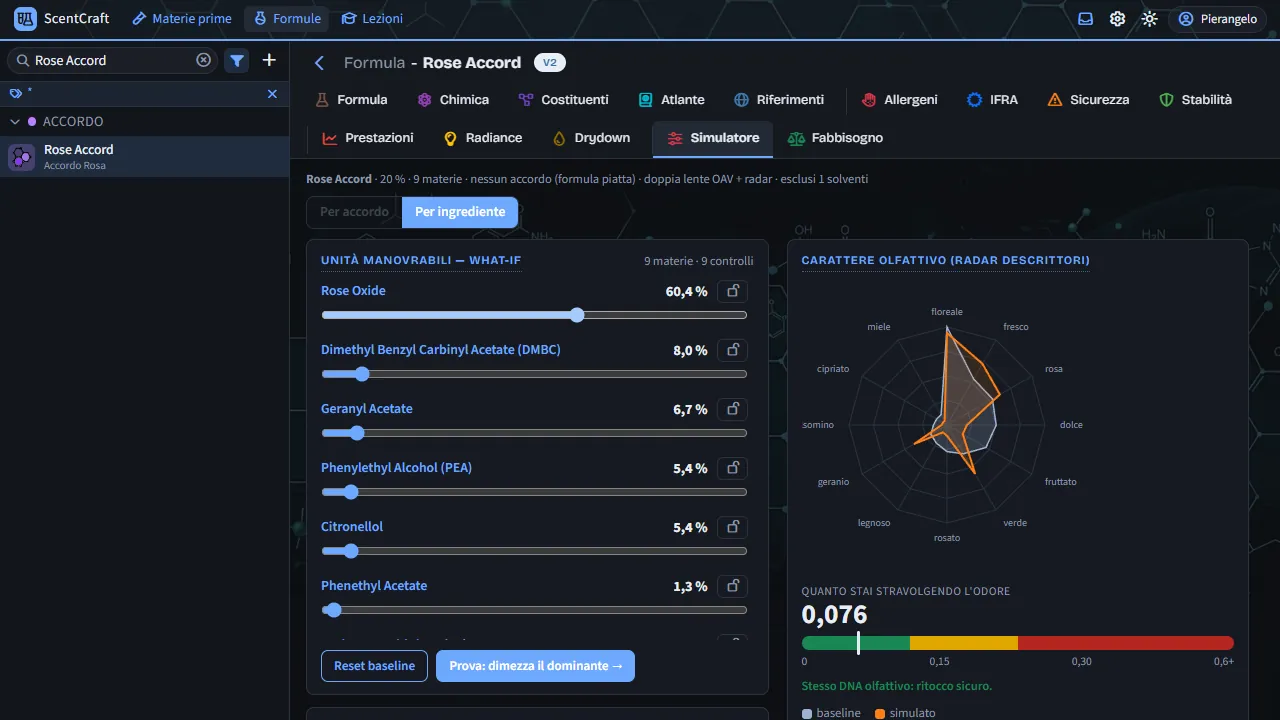The height and width of the screenshot is (720, 1280).
Task: Click the Rose Oxide slider handle
Action: coord(577,315)
